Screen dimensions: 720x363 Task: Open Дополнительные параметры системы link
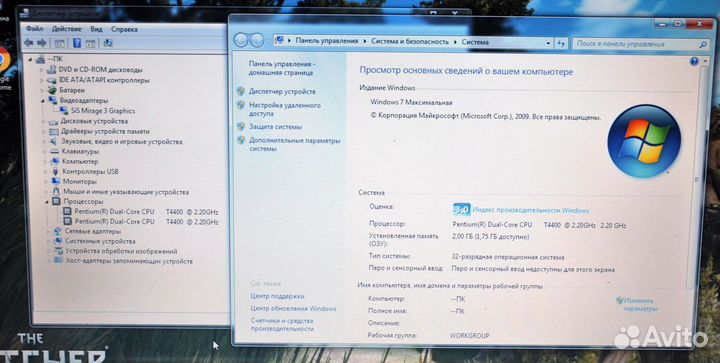[295, 145]
